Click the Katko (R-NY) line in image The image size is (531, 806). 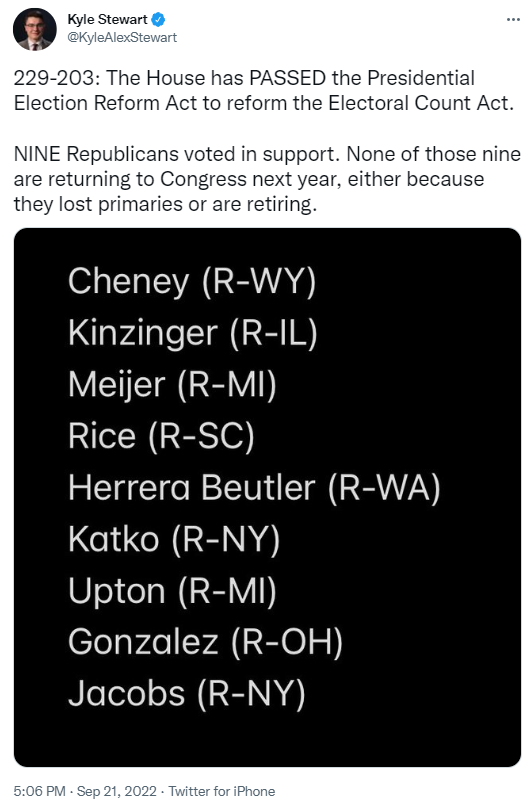(x=174, y=539)
